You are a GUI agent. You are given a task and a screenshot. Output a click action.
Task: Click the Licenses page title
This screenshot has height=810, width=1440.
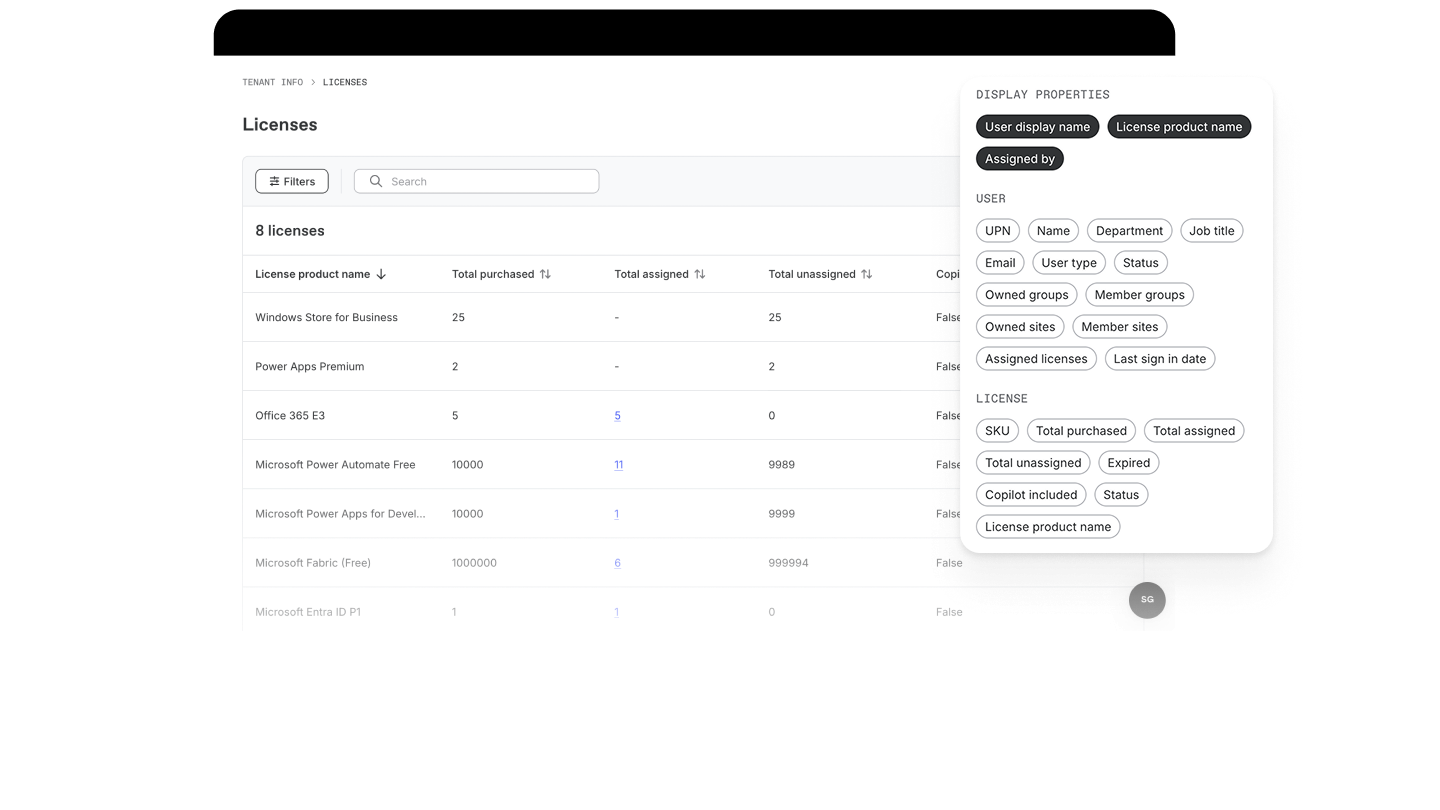point(280,125)
